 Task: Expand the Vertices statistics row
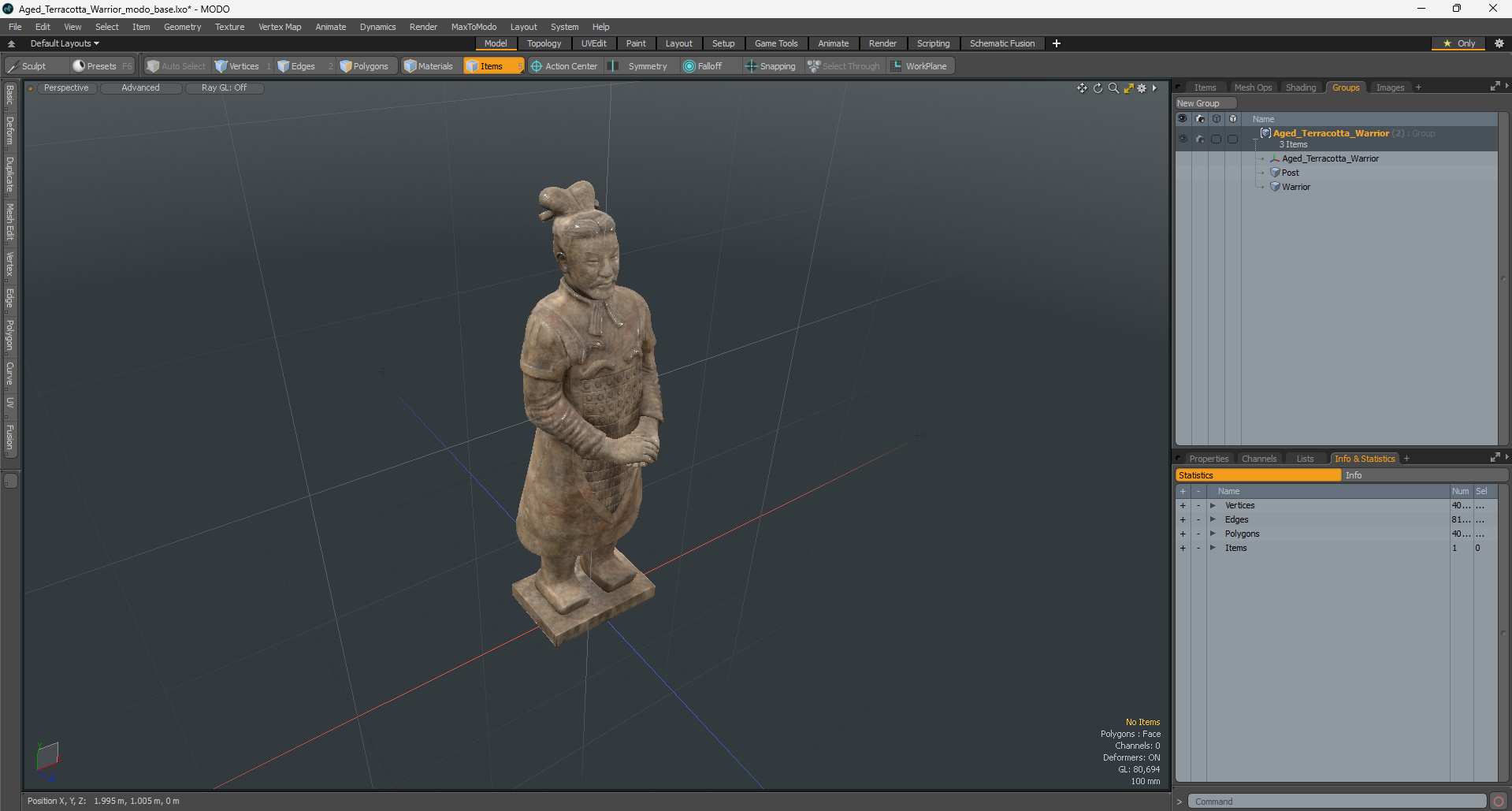(1213, 505)
